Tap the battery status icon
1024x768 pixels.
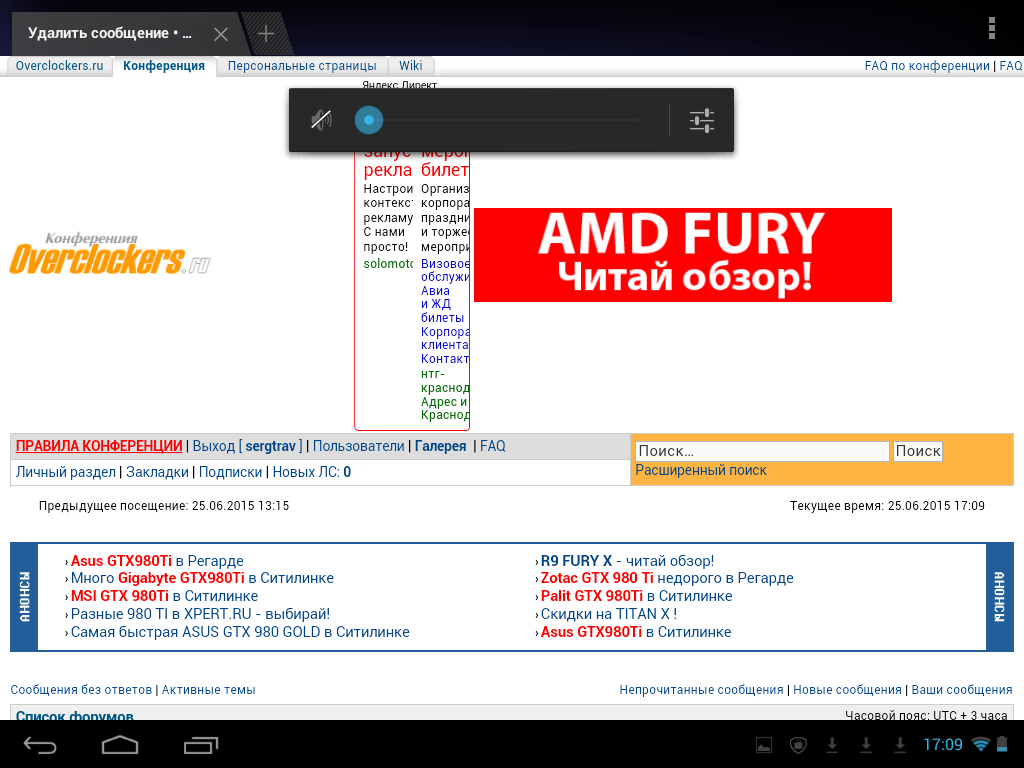coord(1002,744)
